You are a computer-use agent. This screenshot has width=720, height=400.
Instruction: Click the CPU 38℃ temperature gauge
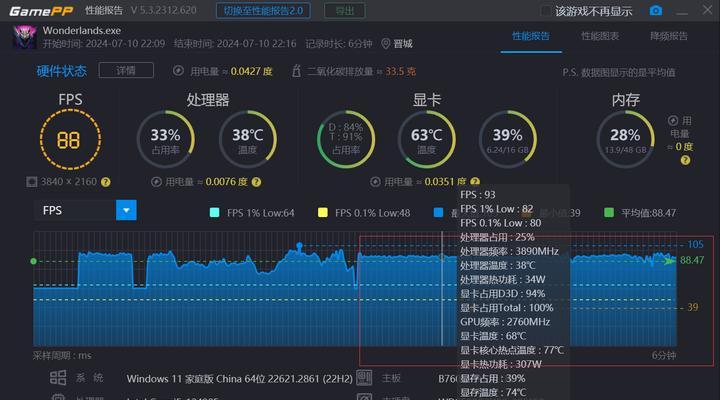click(248, 139)
